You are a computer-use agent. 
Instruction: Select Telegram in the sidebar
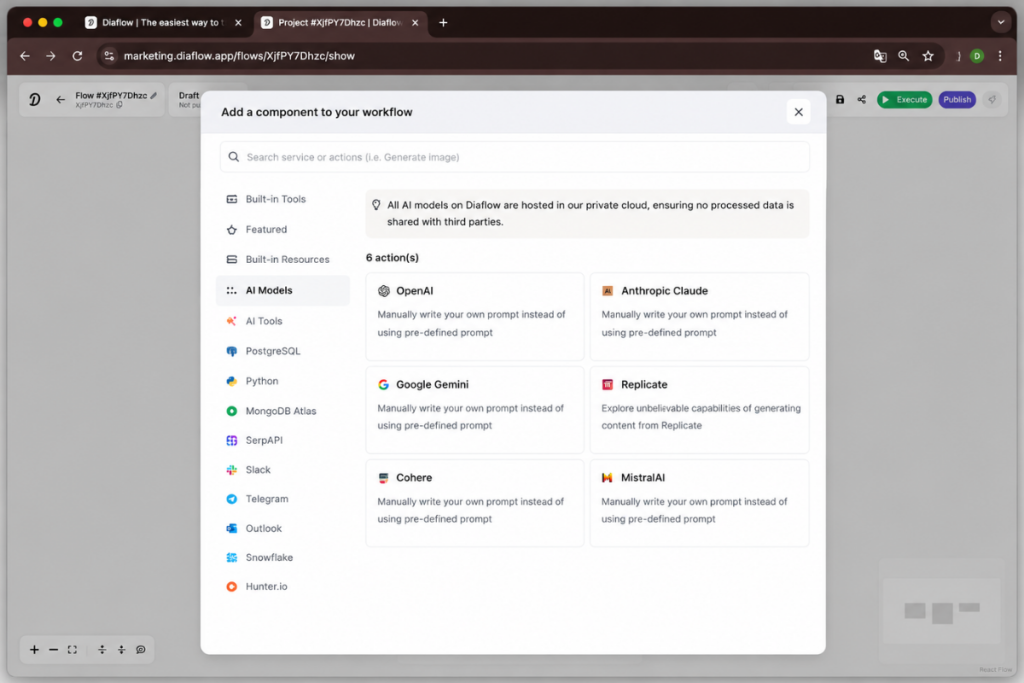tap(283, 499)
